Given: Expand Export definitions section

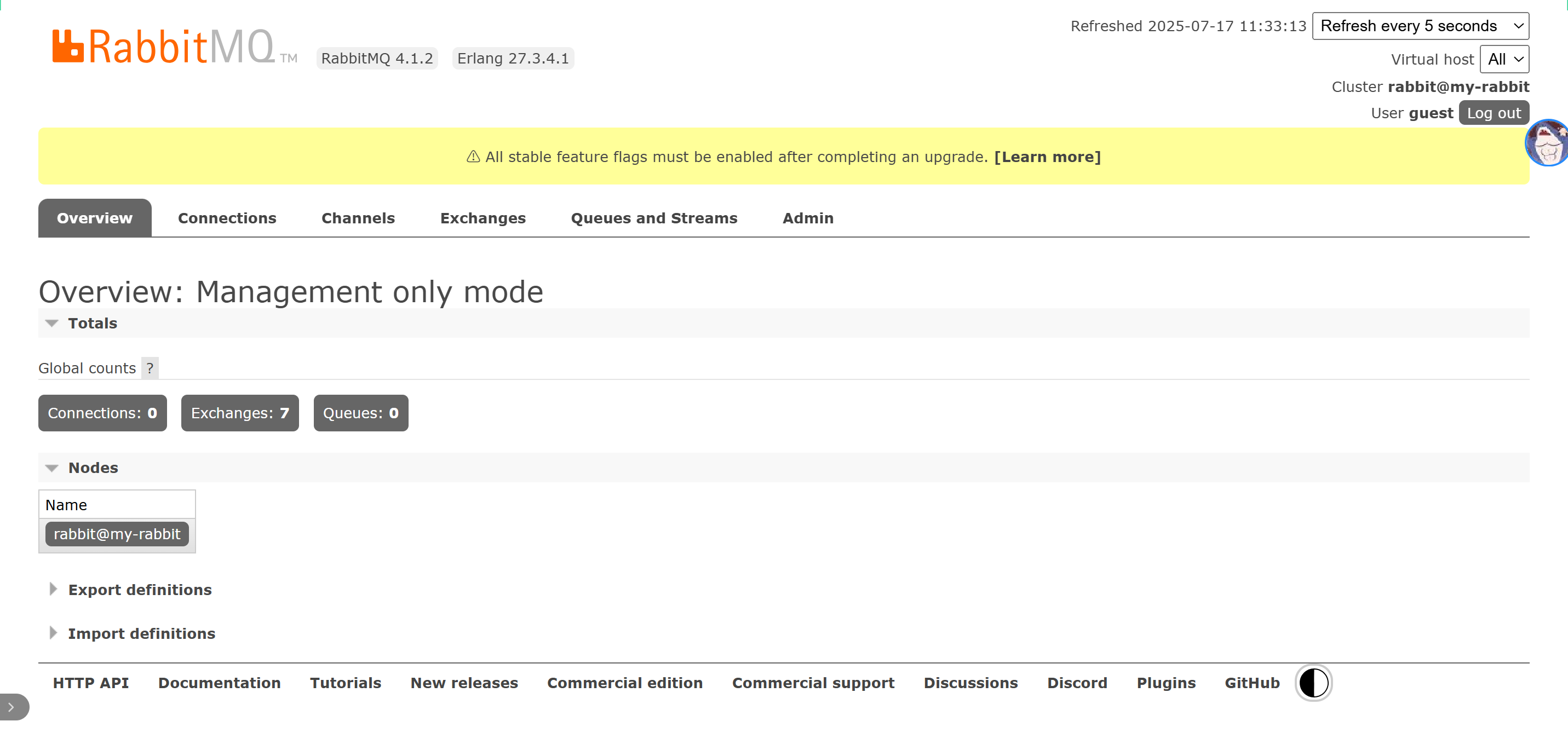Looking at the screenshot, I should coord(140,590).
